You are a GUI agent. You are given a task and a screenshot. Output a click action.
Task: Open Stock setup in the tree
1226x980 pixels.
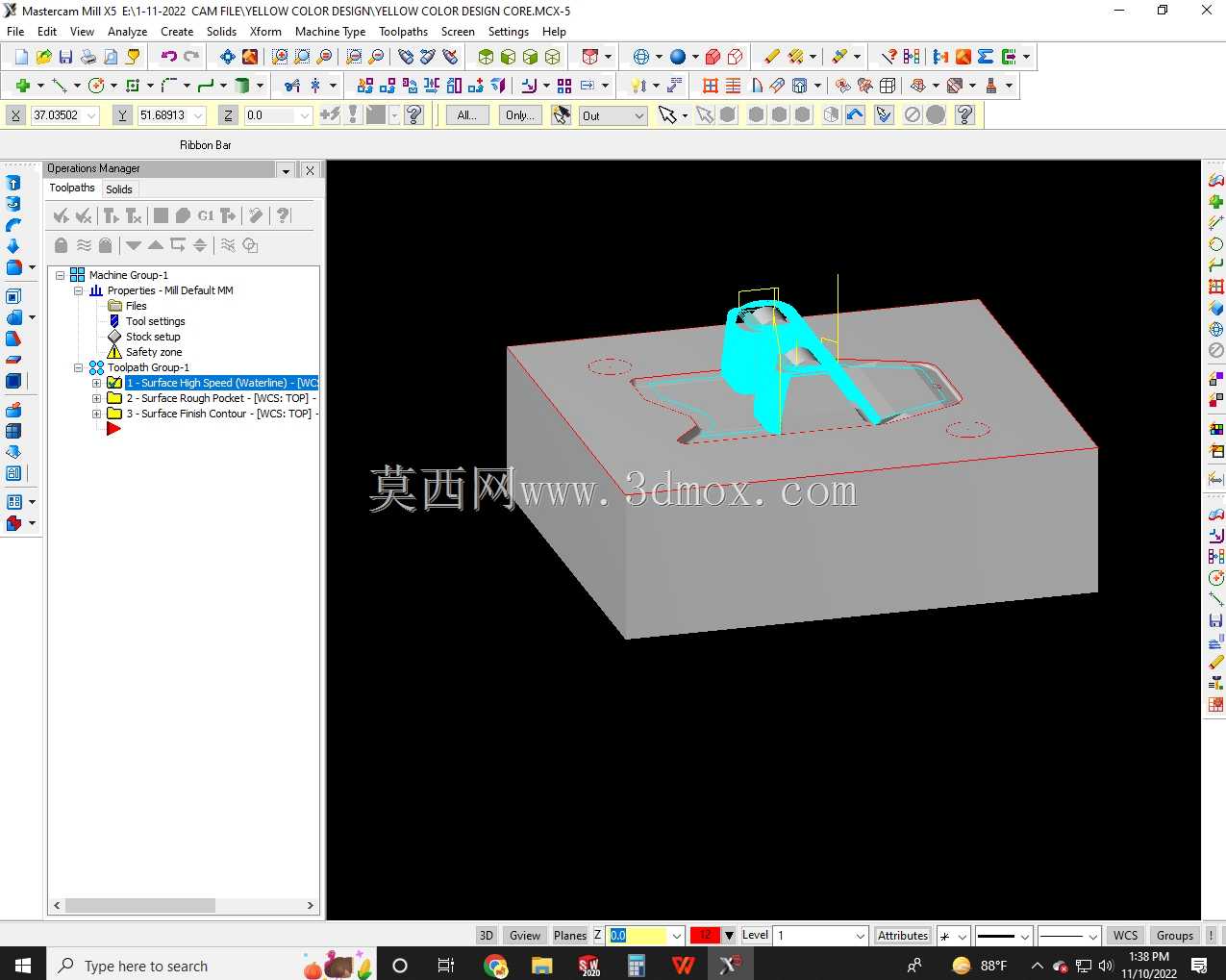coord(153,337)
